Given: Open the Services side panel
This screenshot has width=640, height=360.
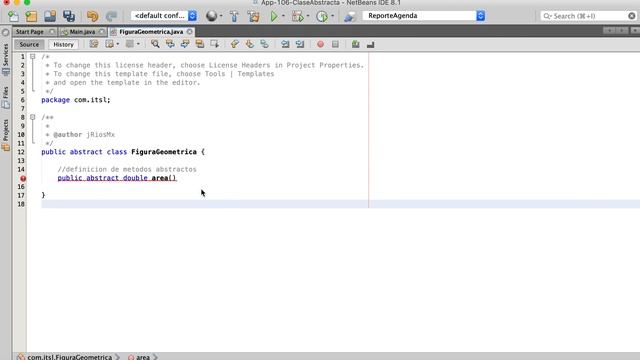Looking at the screenshot, I should tap(6, 60).
